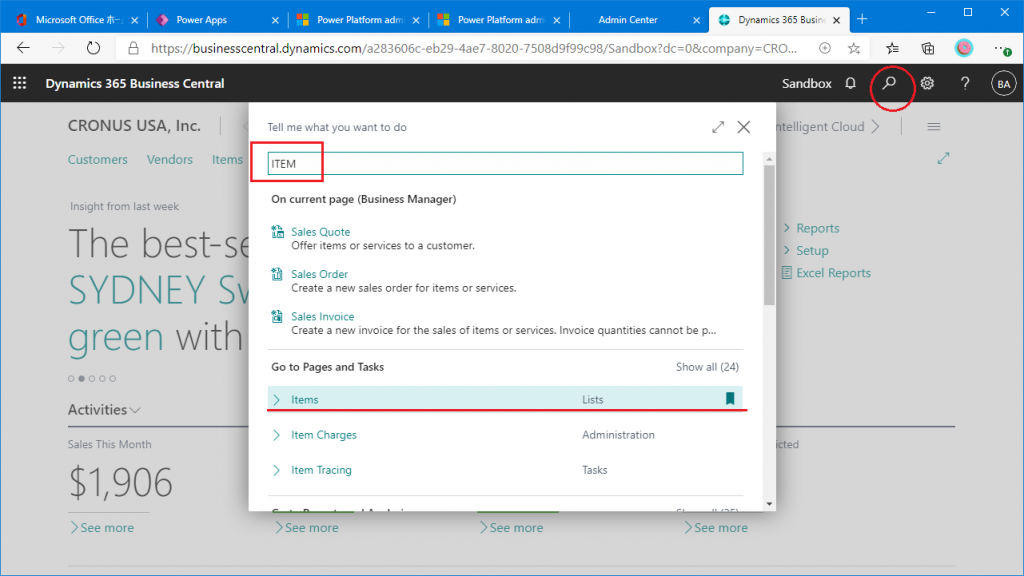Screen dimensions: 1024x576
Task: Click the notifications bell icon
Action: coord(850,83)
